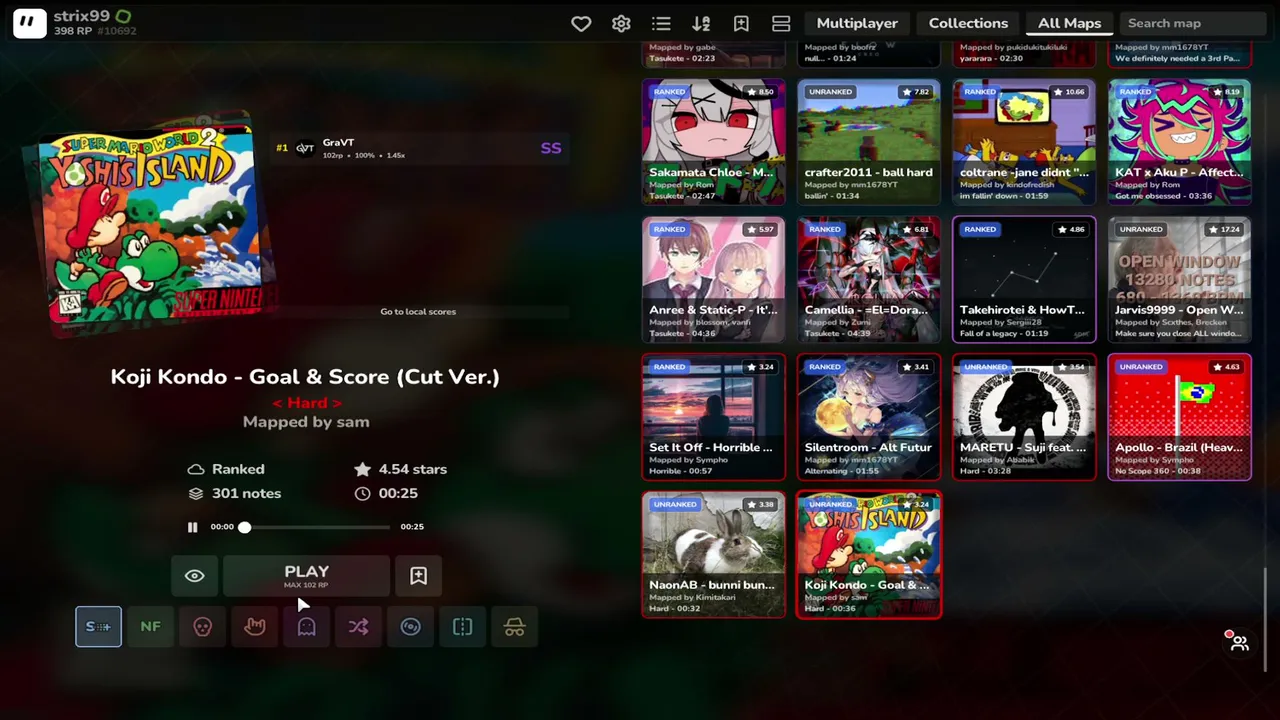Open the Jarvis9999 - Open W map
This screenshot has height=720, width=1280.
pyautogui.click(x=1179, y=280)
